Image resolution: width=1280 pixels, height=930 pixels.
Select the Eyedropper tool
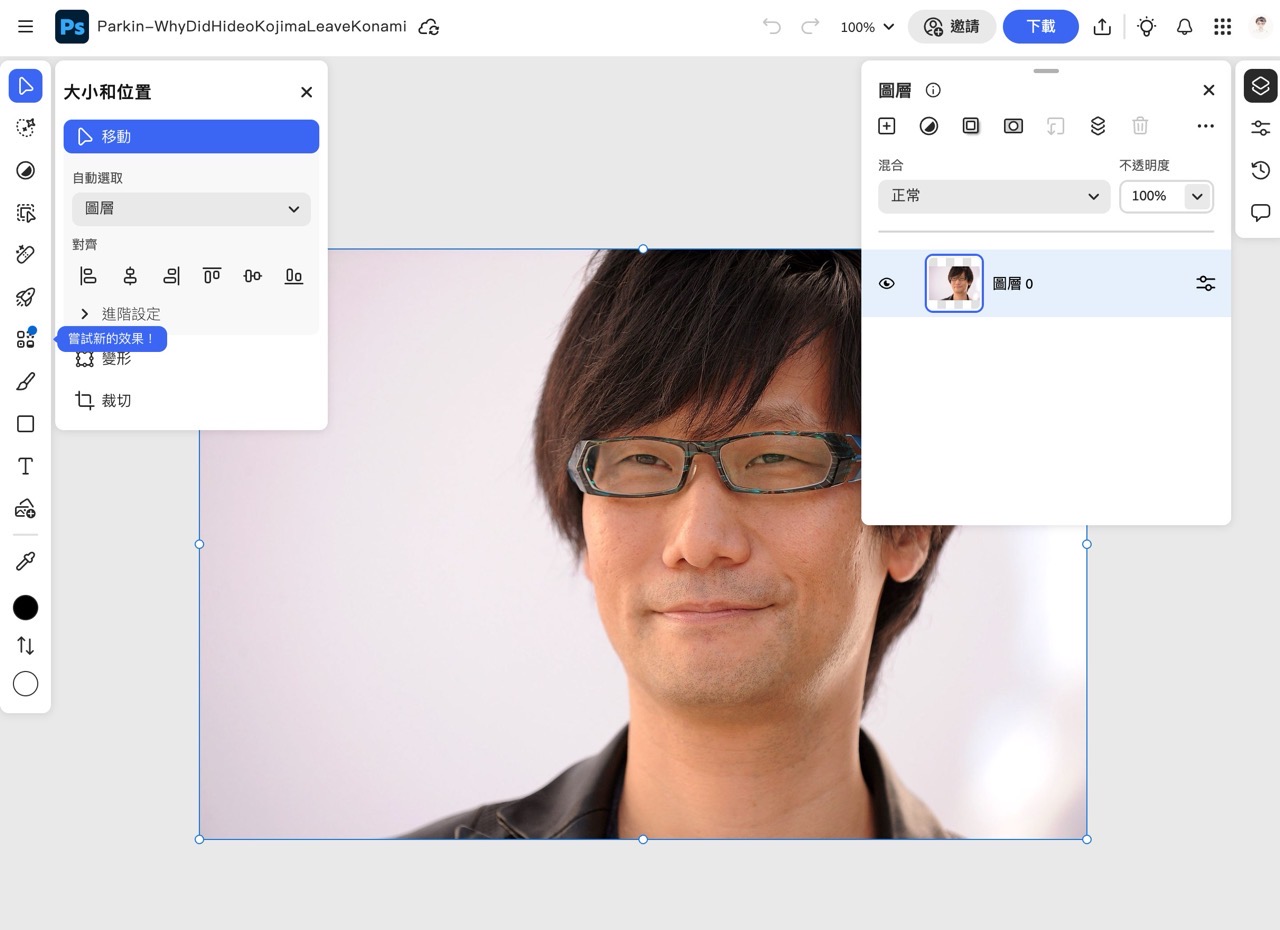coord(25,560)
